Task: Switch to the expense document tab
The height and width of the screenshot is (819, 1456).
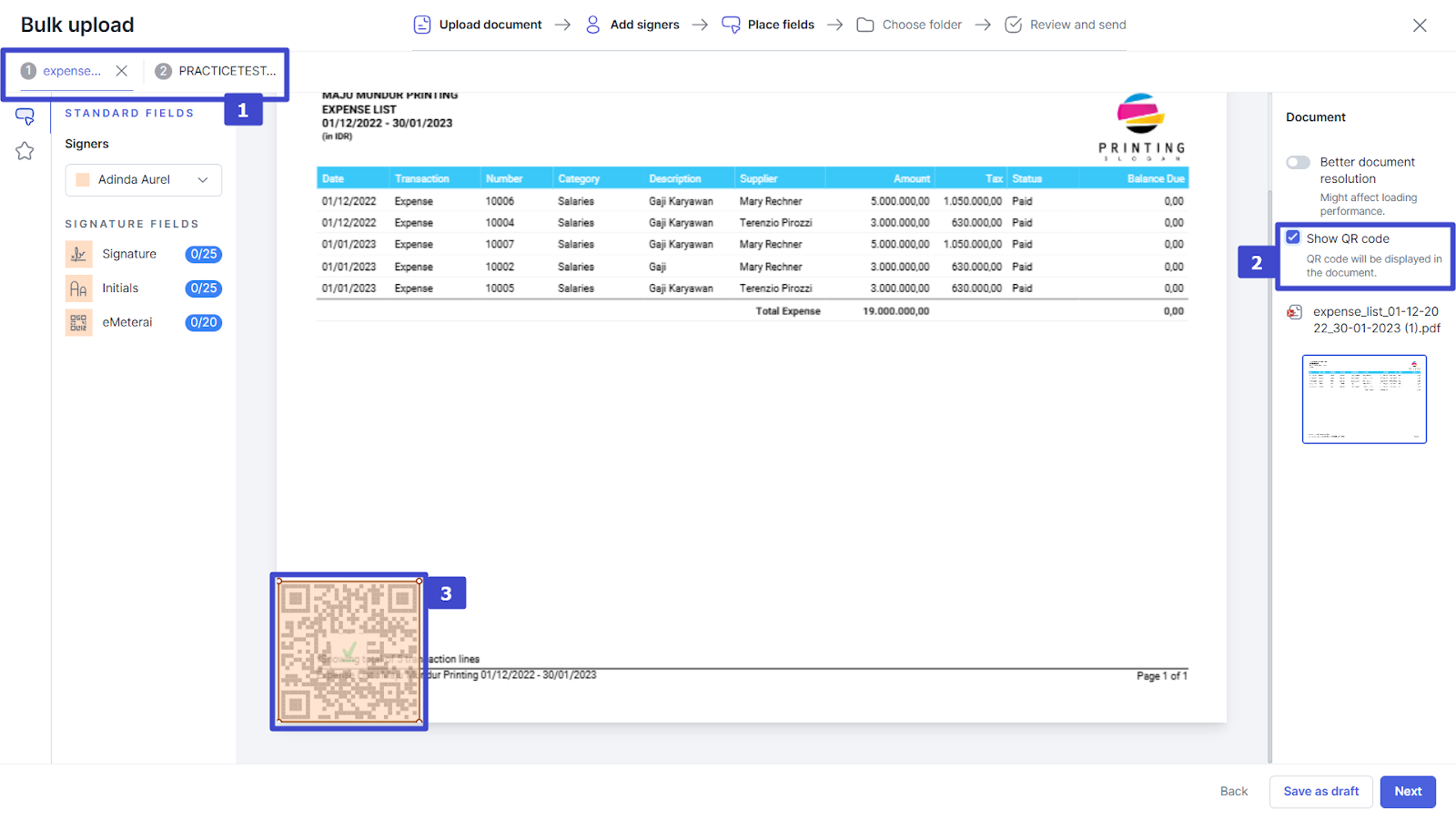Action: point(71,71)
